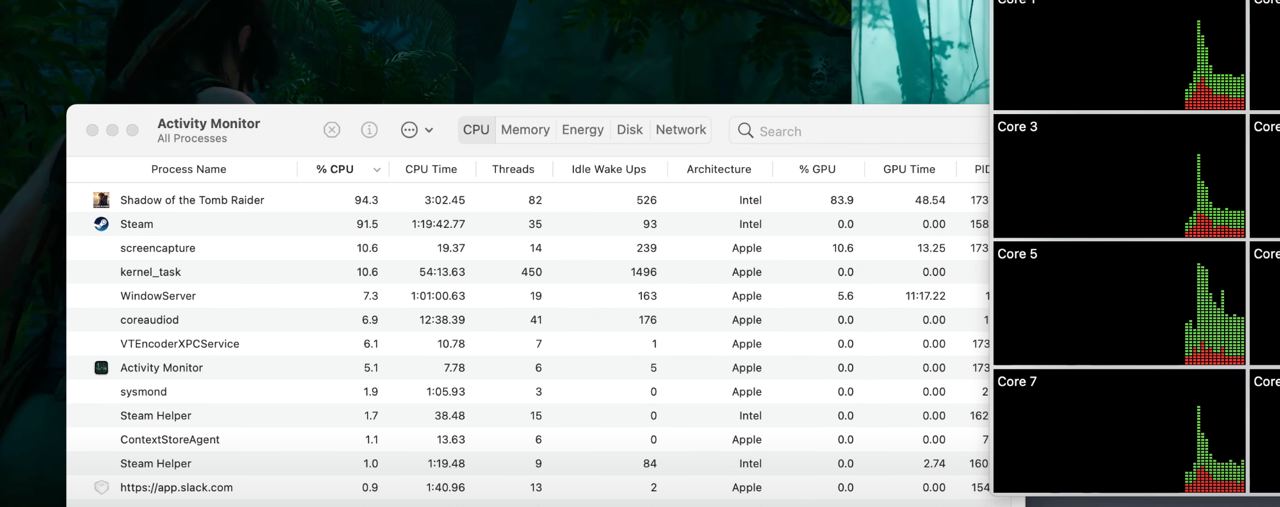The image size is (1280, 507).
Task: Click Core 3 graph in CPU History window
Action: (x=1120, y=176)
